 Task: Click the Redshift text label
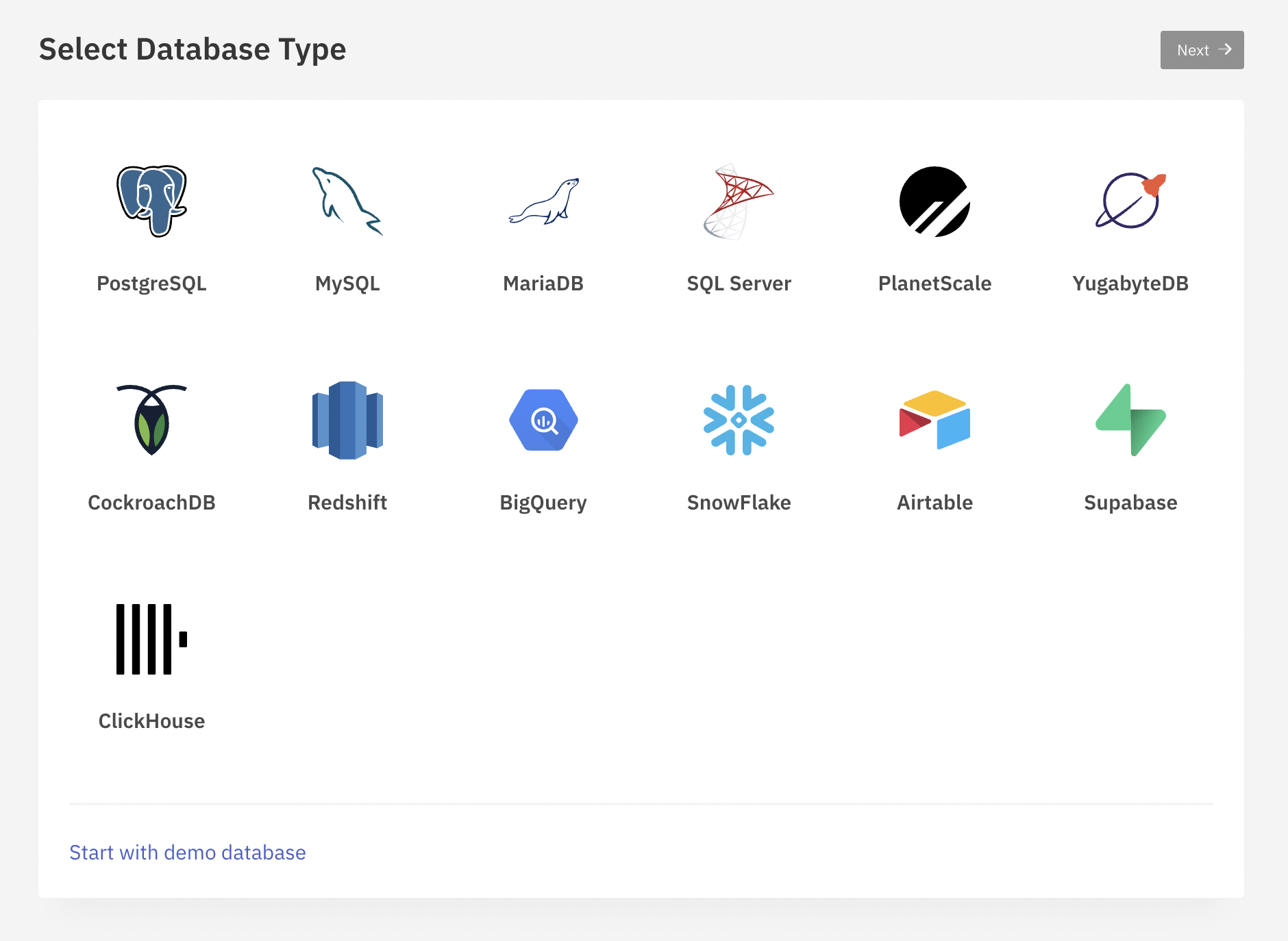click(x=347, y=503)
